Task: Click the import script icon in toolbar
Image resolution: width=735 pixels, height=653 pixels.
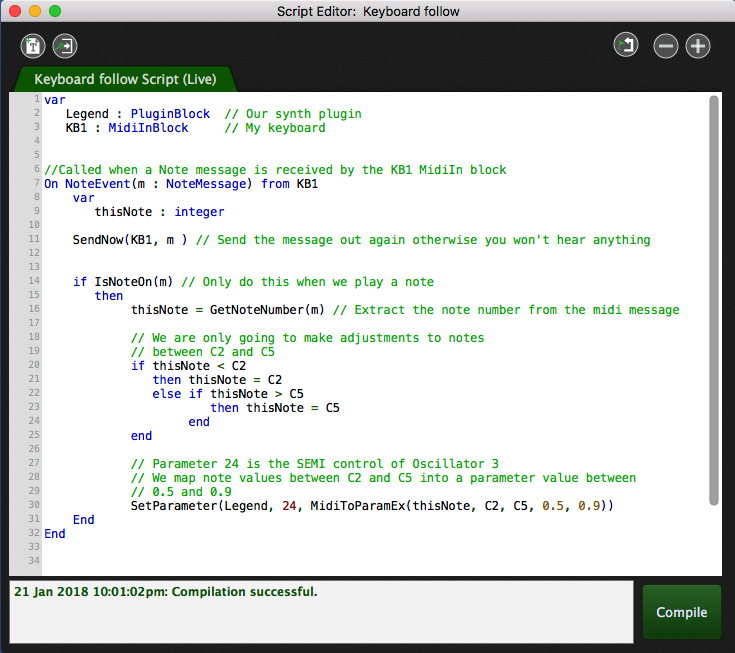Action: 65,46
